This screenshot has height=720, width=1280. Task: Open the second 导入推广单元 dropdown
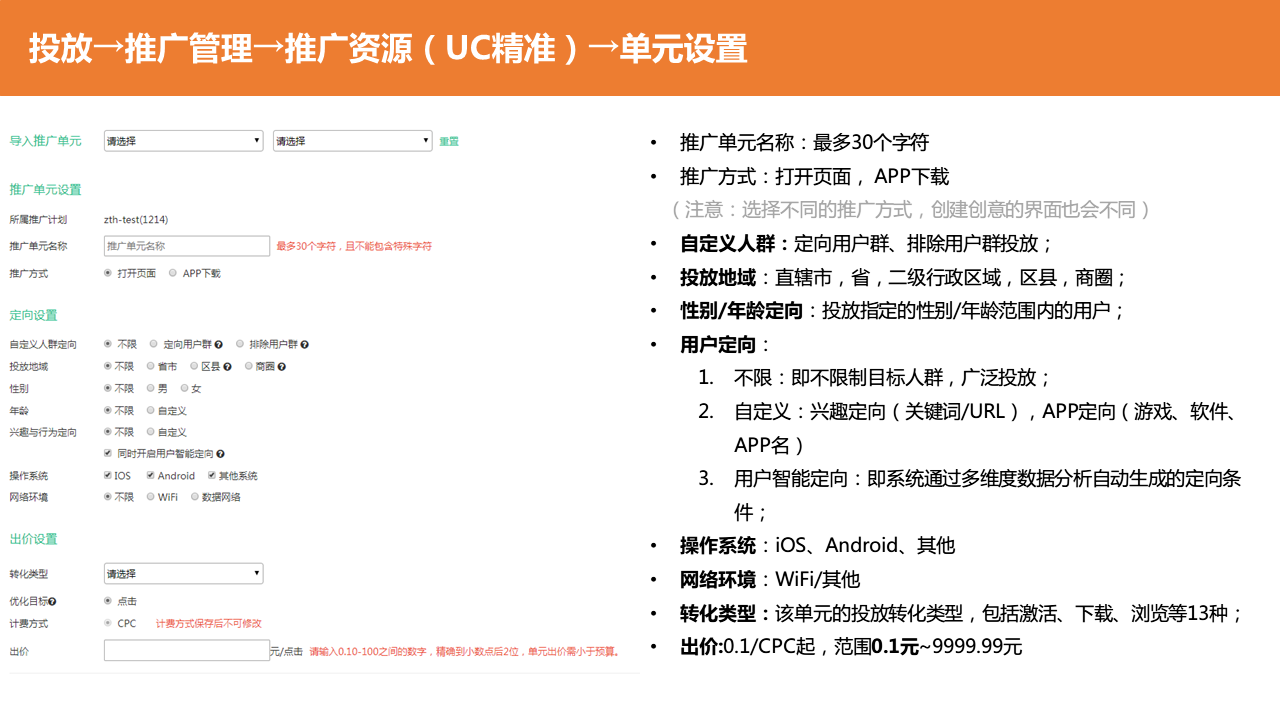[x=352, y=141]
